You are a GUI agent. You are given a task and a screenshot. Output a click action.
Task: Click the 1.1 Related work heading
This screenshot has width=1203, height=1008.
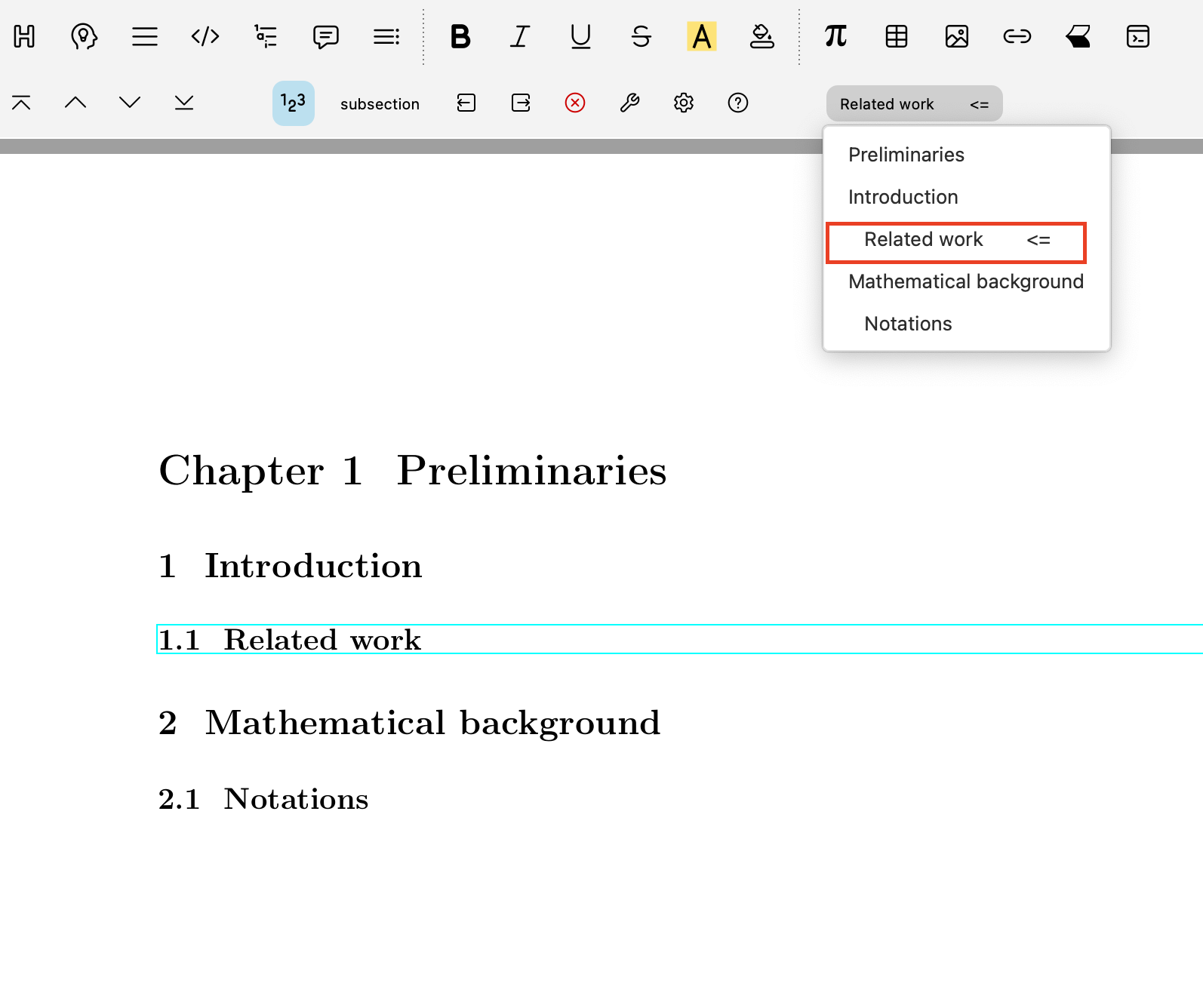pos(322,640)
